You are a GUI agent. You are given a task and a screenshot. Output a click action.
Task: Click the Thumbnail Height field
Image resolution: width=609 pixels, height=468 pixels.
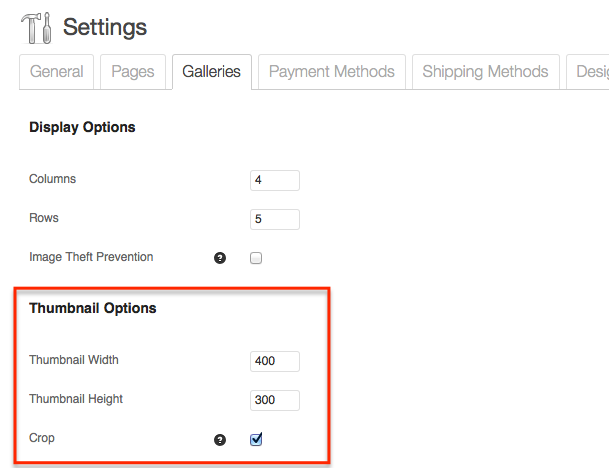[x=275, y=400]
